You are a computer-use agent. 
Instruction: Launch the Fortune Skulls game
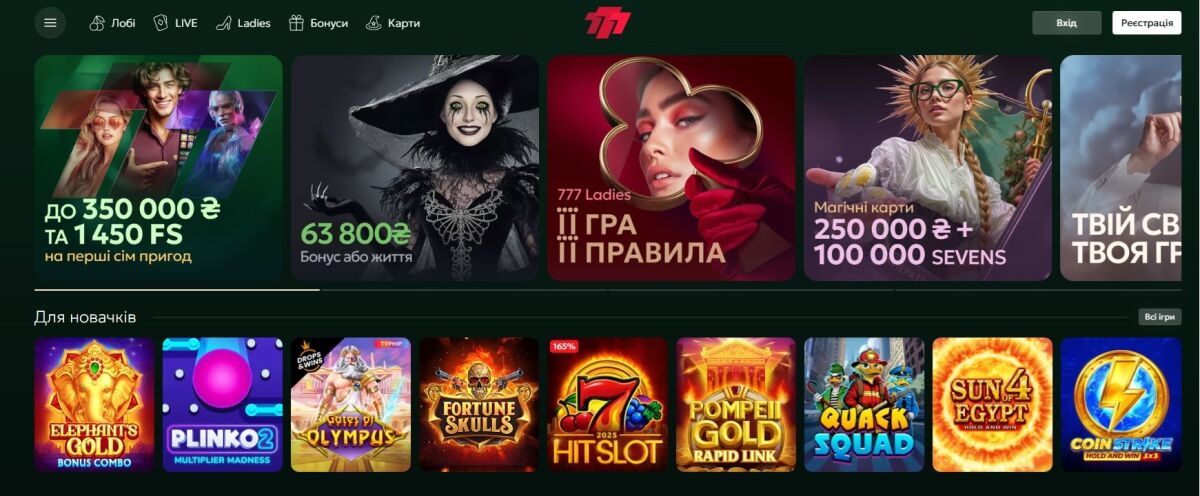[x=479, y=404]
